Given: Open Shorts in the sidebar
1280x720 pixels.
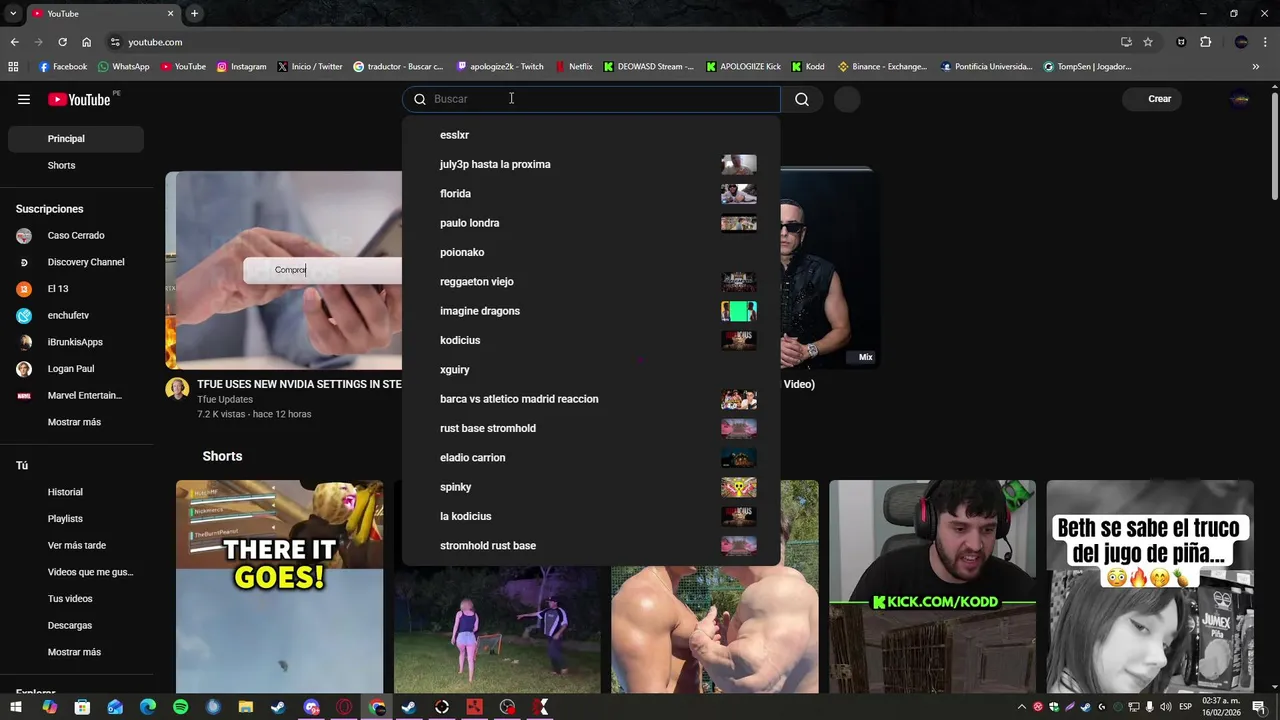Looking at the screenshot, I should tap(76, 165).
